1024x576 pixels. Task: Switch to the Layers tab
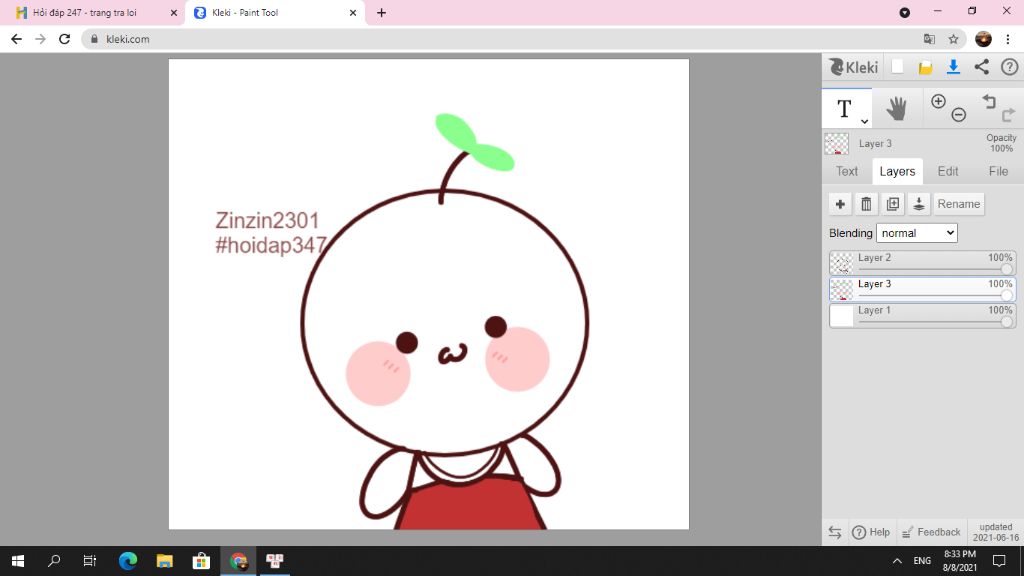(897, 171)
